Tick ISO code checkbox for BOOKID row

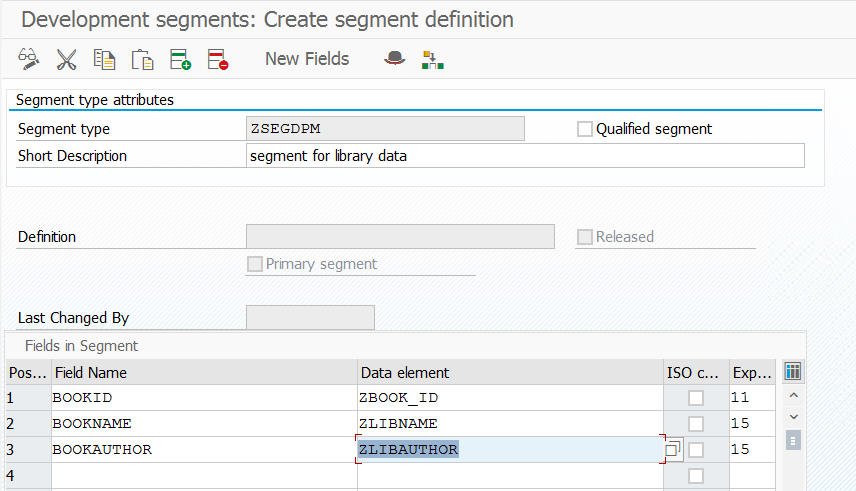(x=696, y=398)
